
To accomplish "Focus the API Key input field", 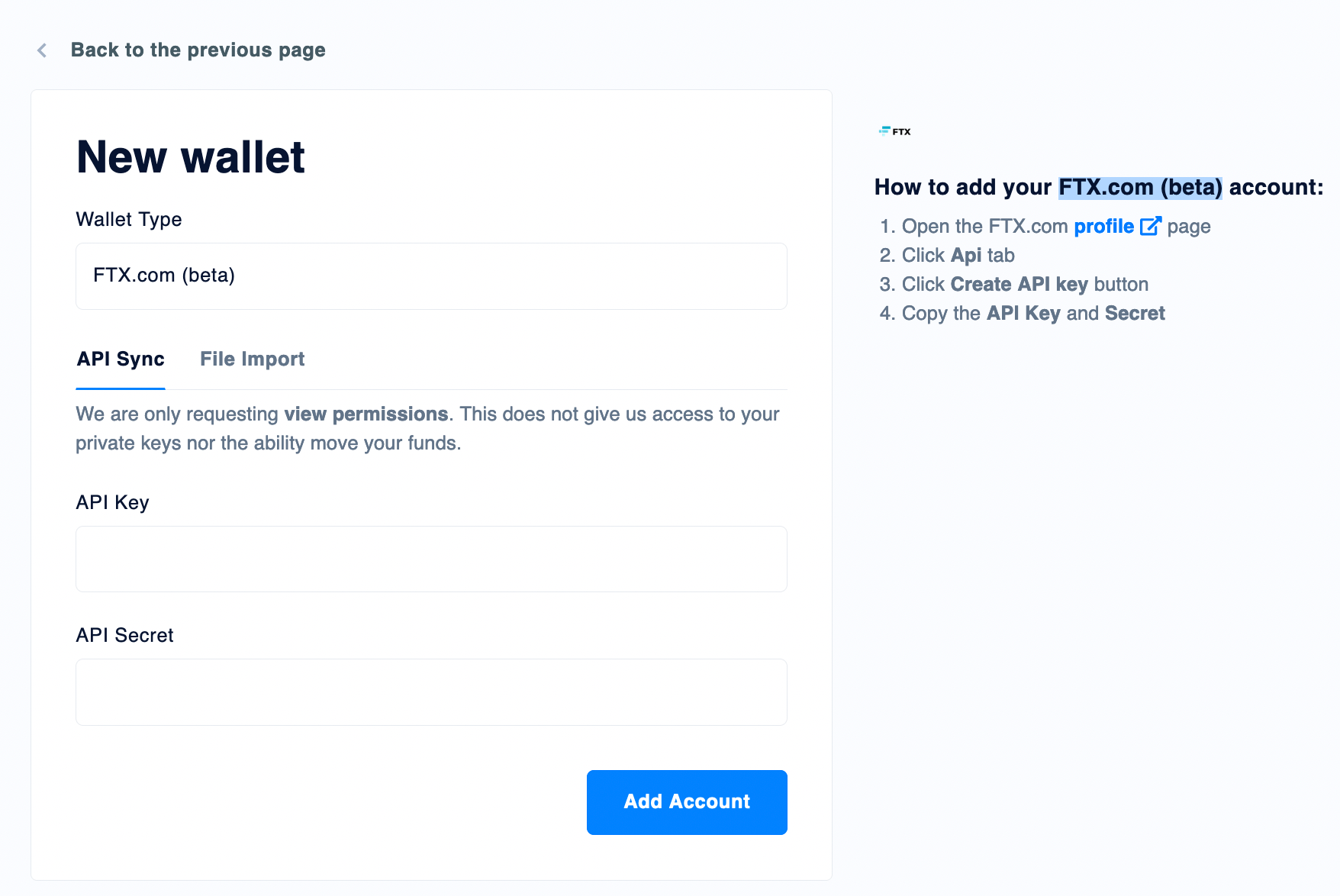I will (x=431, y=559).
